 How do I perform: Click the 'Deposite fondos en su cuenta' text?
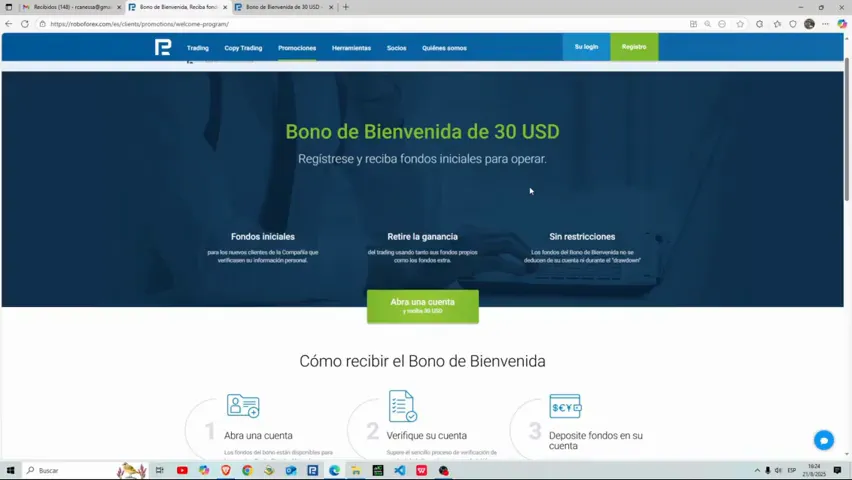tap(596, 440)
